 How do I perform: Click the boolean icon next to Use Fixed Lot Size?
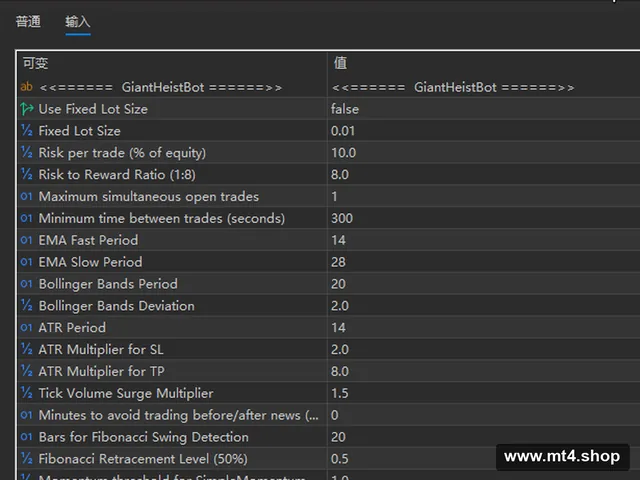(x=27, y=109)
